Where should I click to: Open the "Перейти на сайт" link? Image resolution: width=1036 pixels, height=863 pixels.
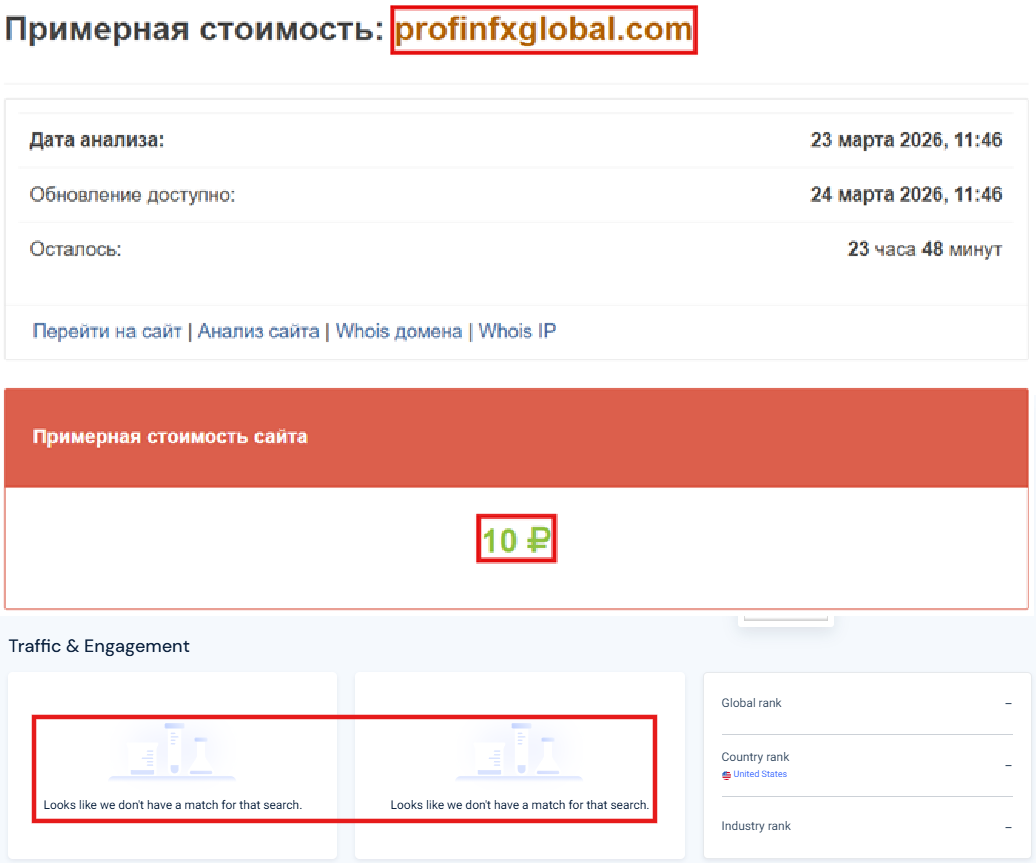[x=103, y=331]
